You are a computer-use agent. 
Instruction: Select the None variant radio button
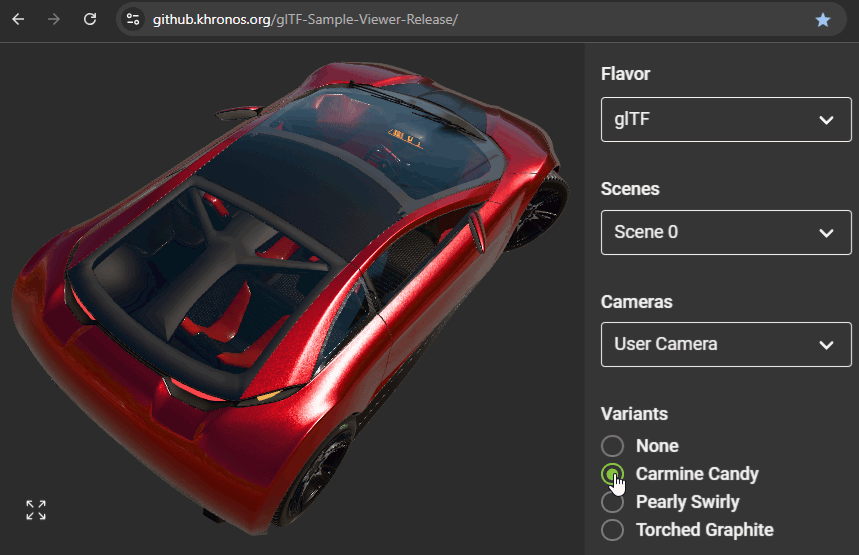pyautogui.click(x=612, y=446)
